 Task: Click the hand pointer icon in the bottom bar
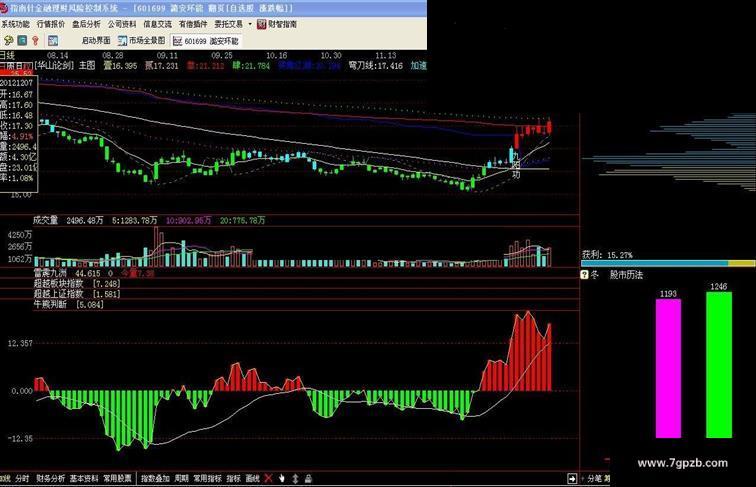tap(282, 478)
